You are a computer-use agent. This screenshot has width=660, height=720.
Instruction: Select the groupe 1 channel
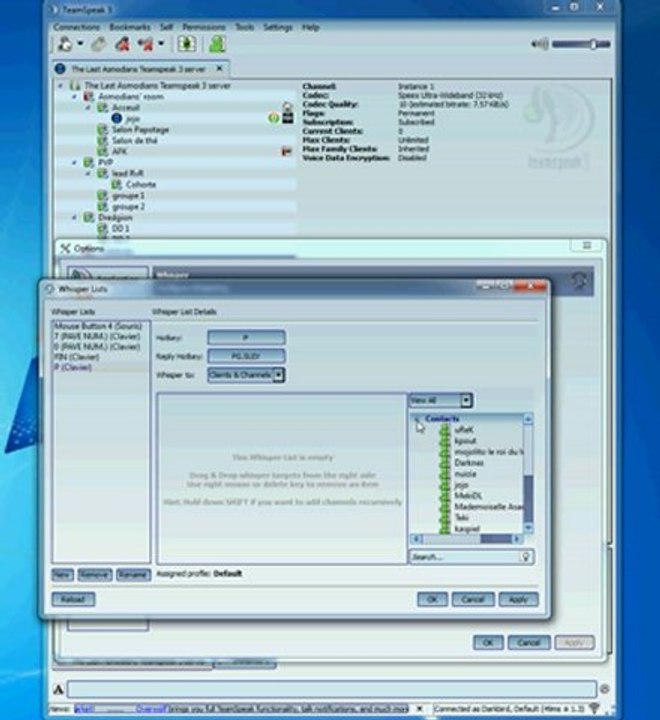coord(128,196)
